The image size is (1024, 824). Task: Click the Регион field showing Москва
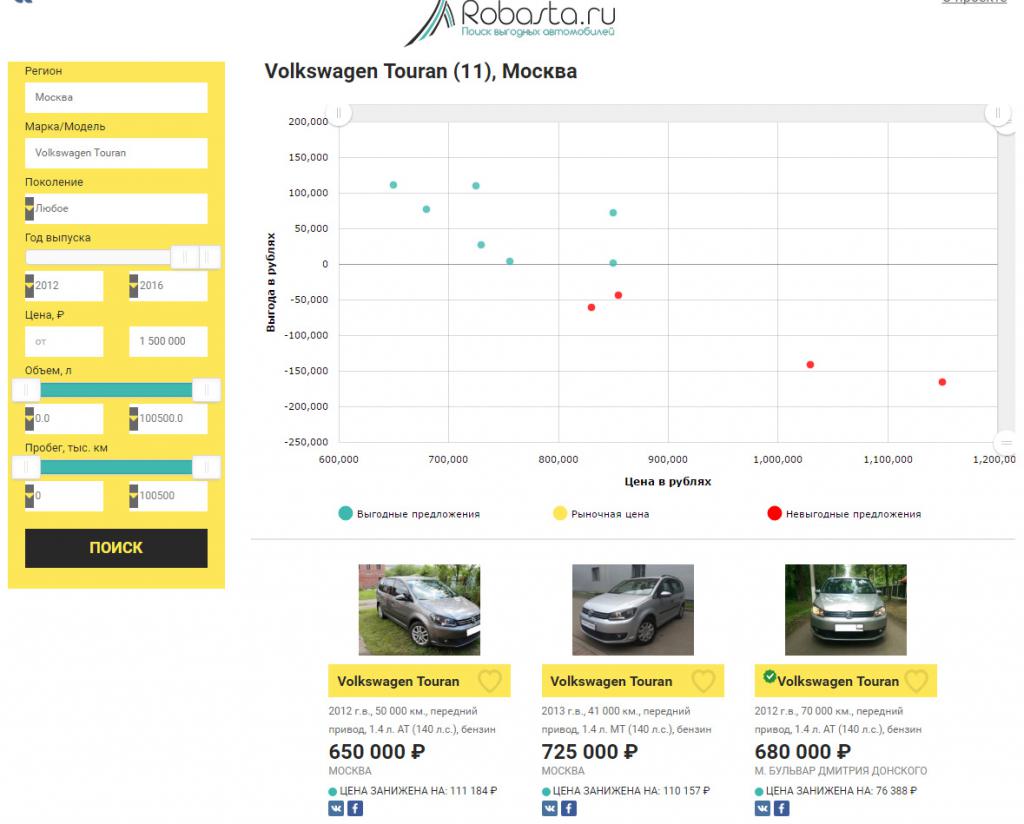coord(116,97)
